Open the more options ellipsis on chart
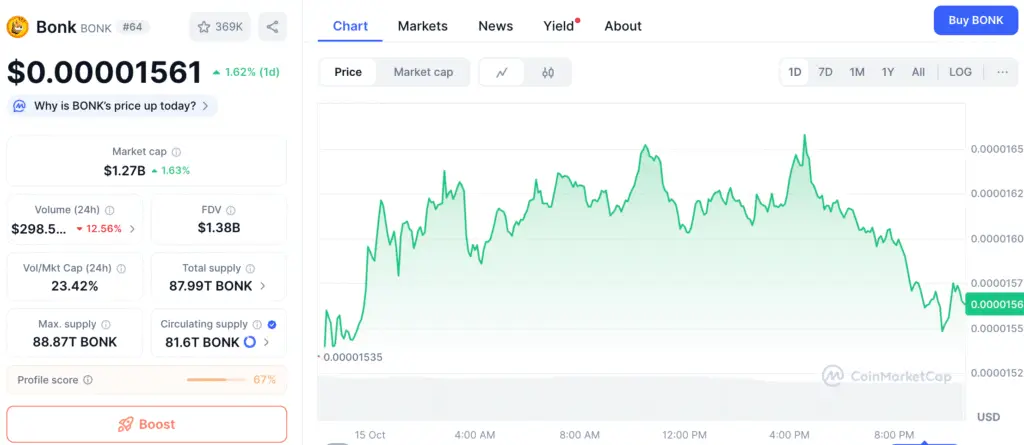1024x445 pixels. tap(1001, 72)
